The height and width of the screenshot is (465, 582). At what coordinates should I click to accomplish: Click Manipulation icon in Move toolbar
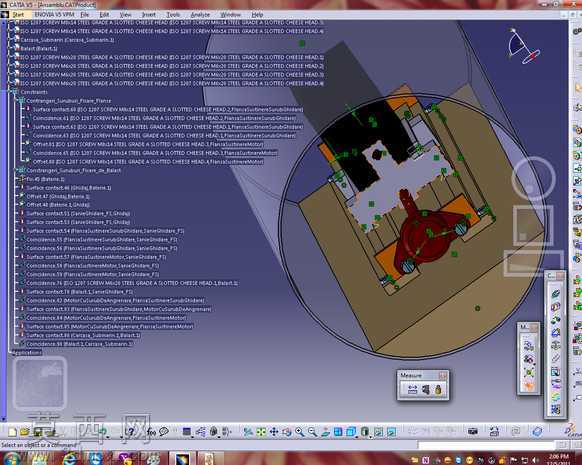529,346
